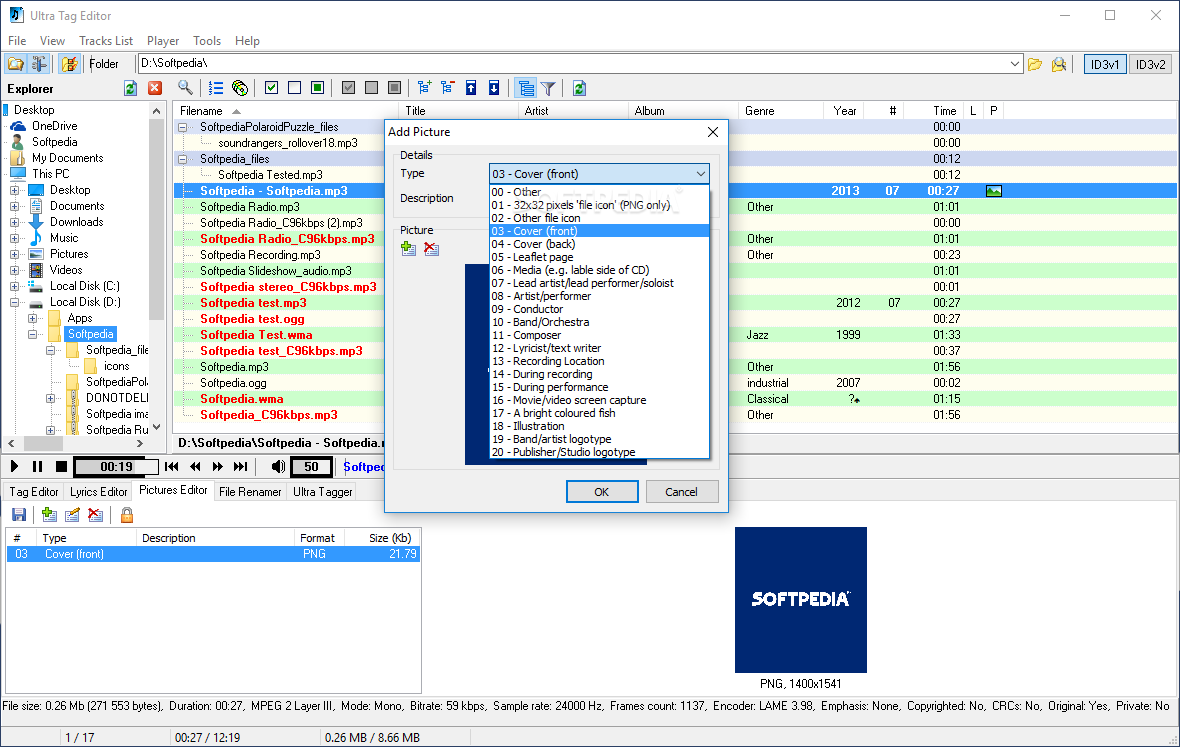Click the speaker mute icon in player bar
Viewport: 1180px width, 747px height.
[278, 466]
